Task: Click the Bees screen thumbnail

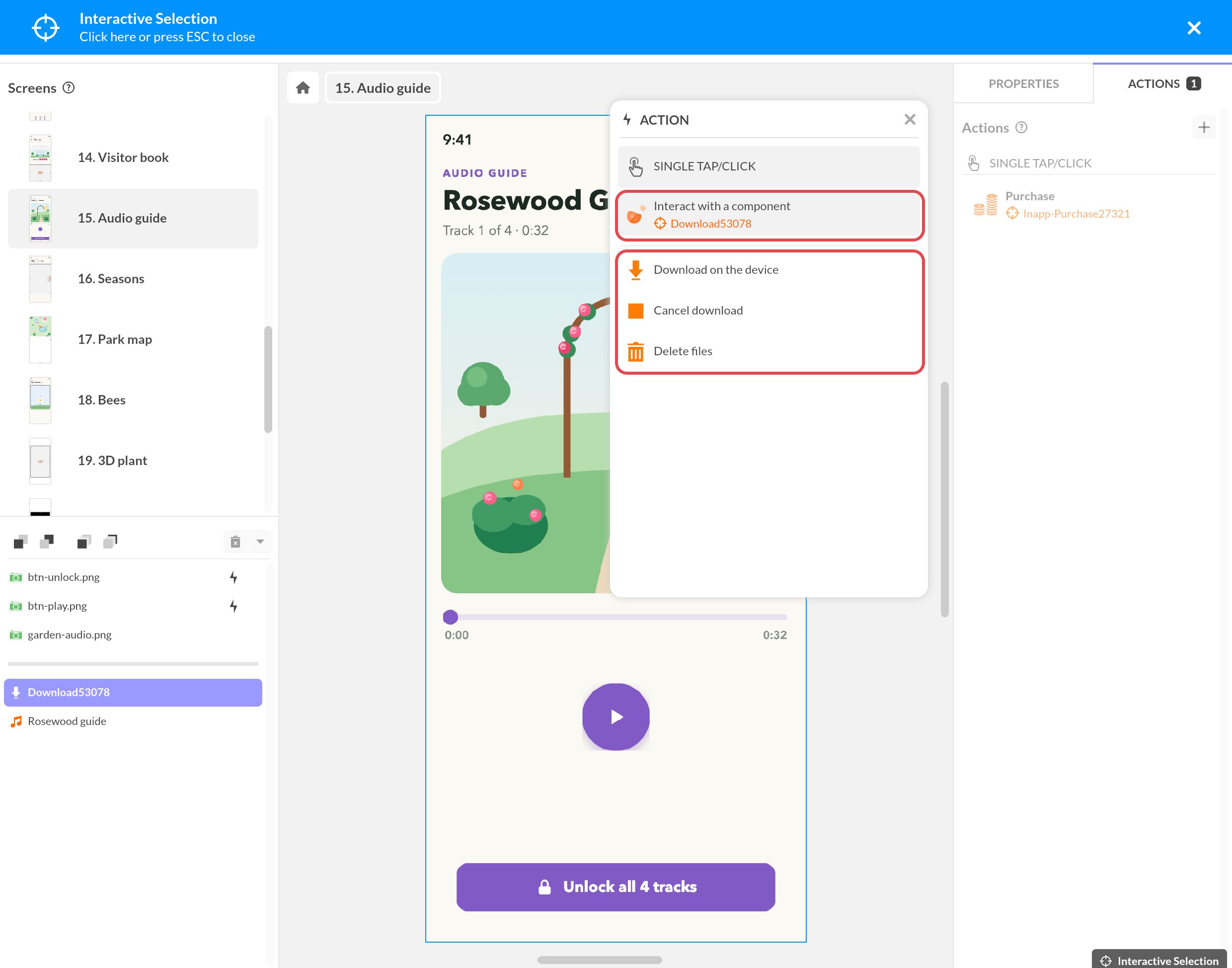Action: (40, 400)
